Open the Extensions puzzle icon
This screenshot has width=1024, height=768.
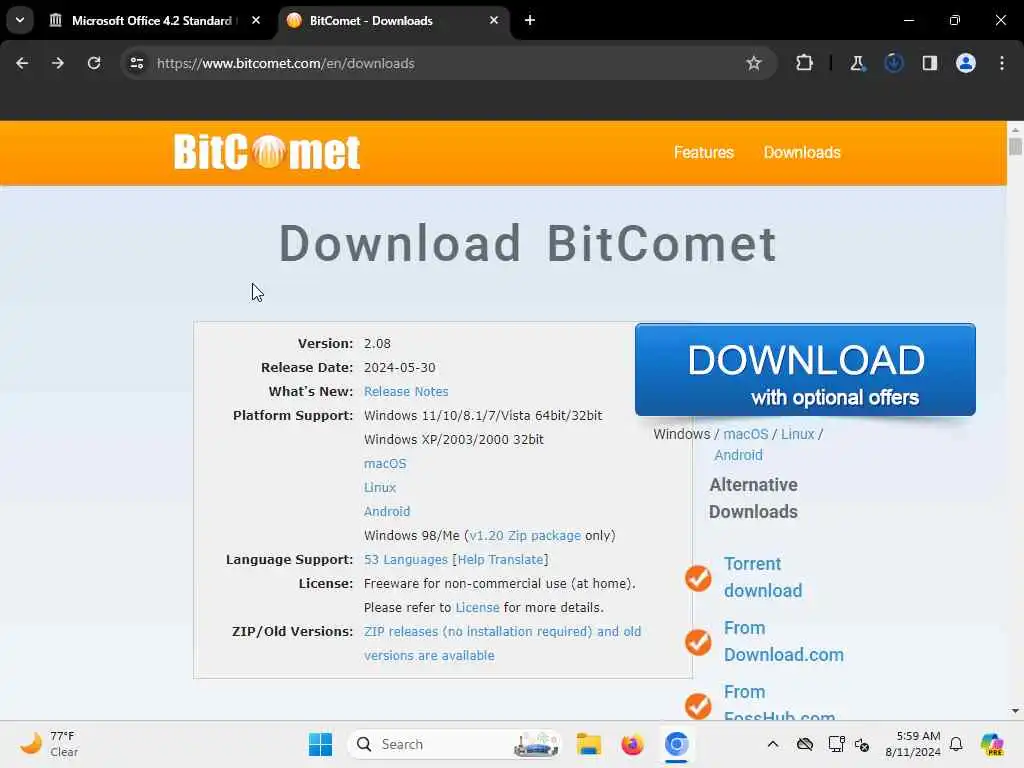[805, 63]
